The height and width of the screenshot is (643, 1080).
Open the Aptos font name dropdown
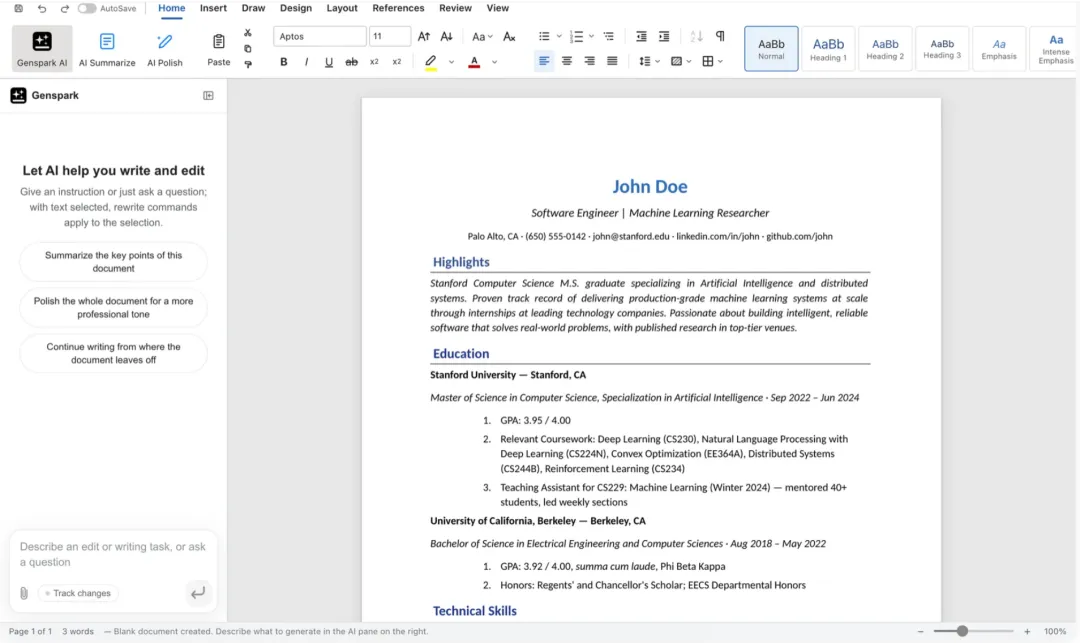320,36
